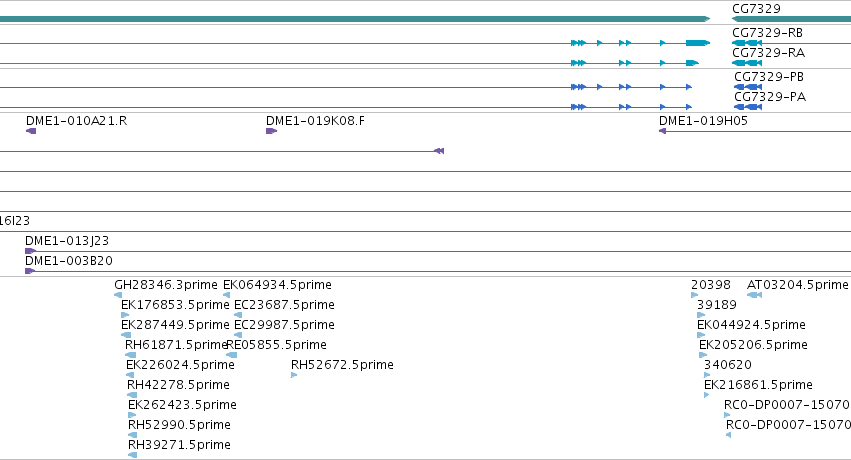The width and height of the screenshot is (851, 460).
Task: Click the CG7329-PA protein label
Action: tap(770, 97)
